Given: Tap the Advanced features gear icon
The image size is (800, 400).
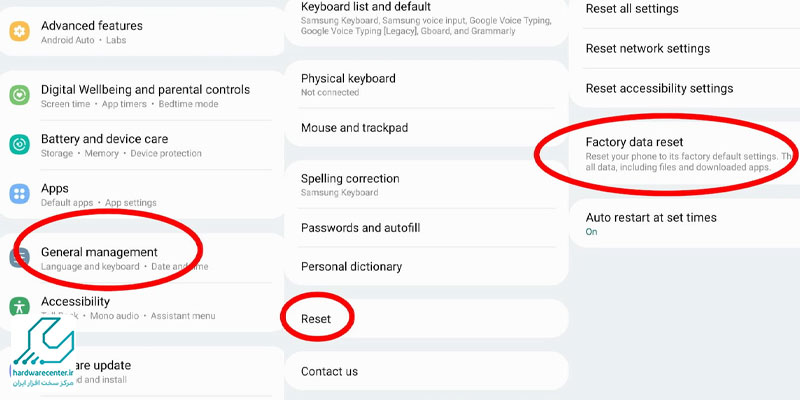Looking at the screenshot, I should 20,32.
